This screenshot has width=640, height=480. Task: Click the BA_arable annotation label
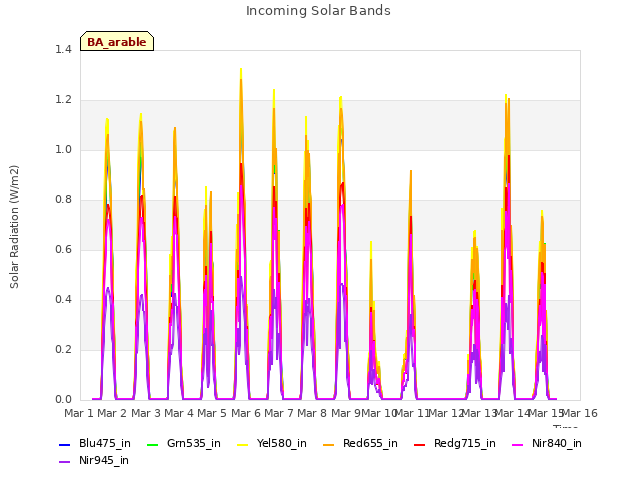[117, 41]
